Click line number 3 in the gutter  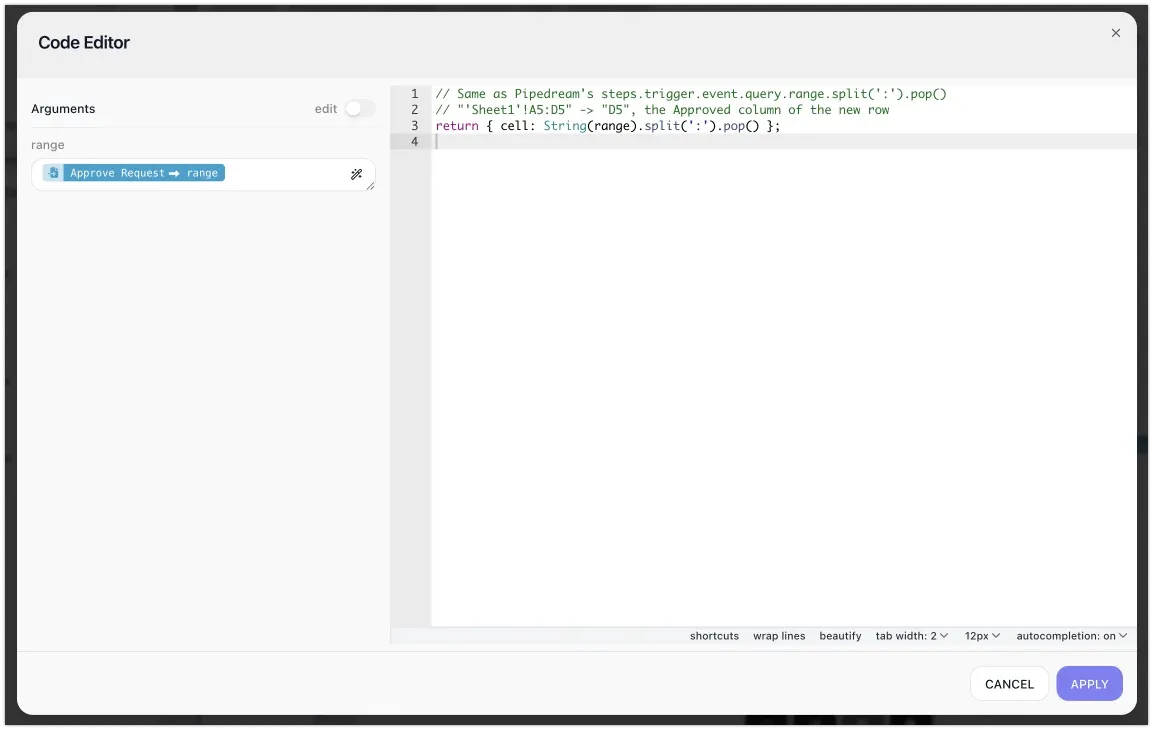point(415,126)
